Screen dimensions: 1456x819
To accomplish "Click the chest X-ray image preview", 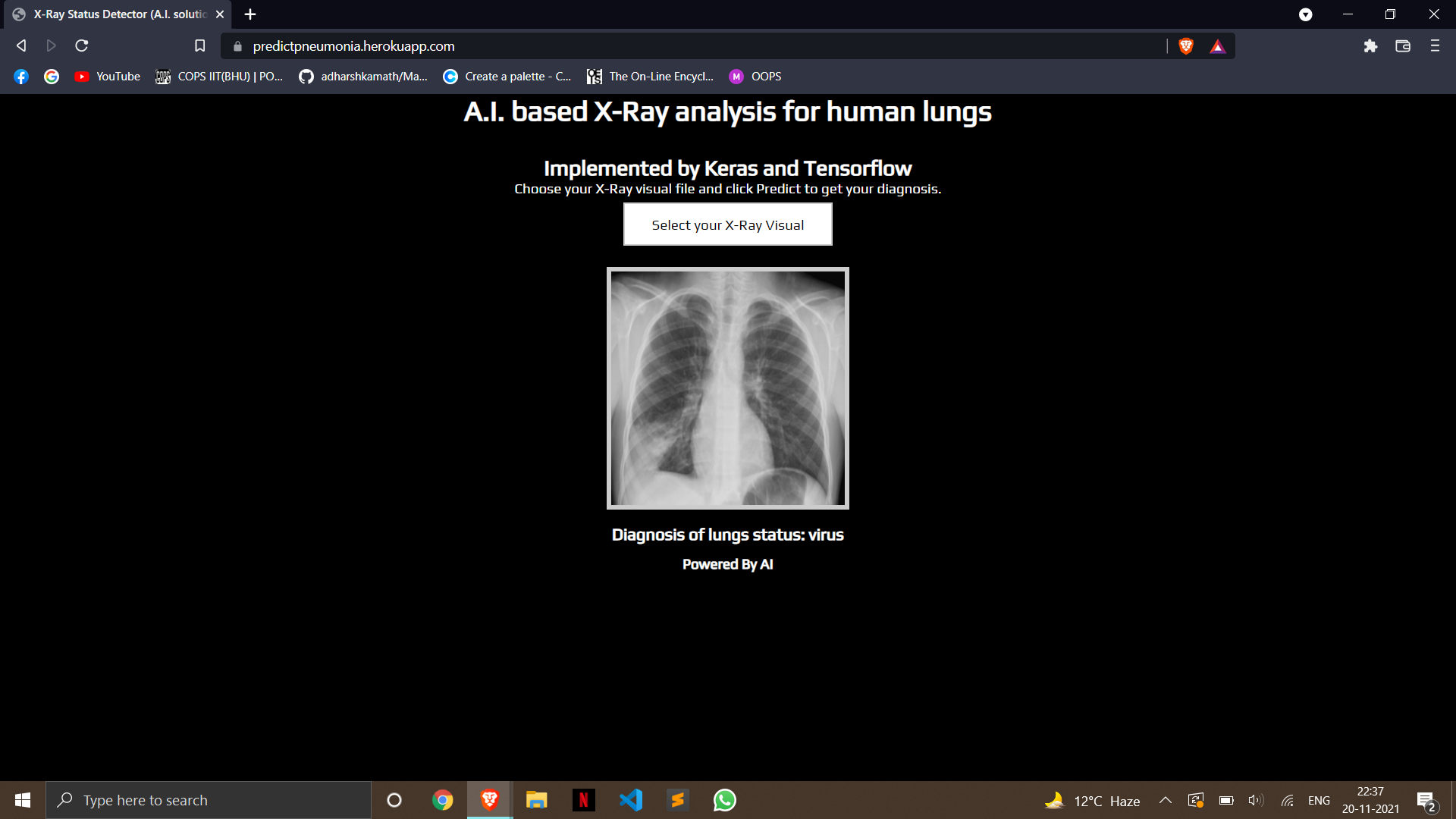I will coord(727,388).
